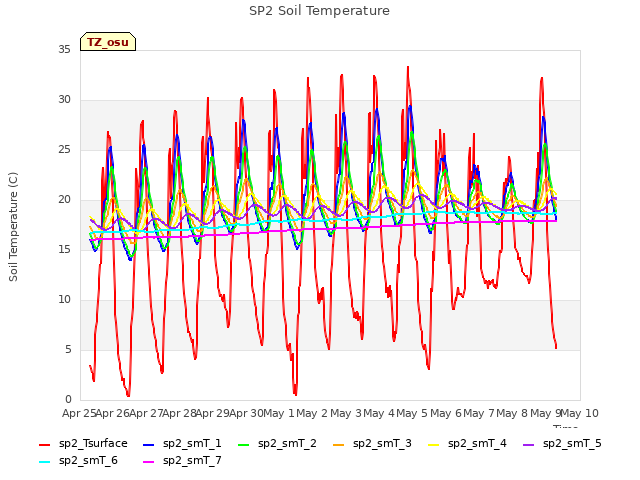This screenshot has width=640, height=480.
Task: Click the cyan sp2_smT_6 legend swatch
Action: click(44, 462)
